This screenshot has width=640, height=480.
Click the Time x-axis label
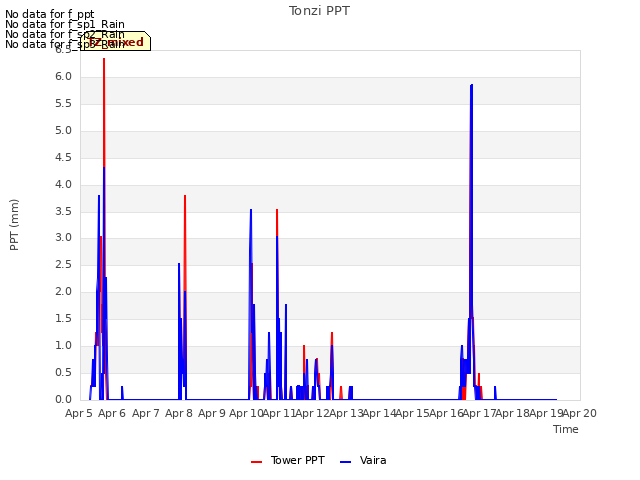click(566, 429)
